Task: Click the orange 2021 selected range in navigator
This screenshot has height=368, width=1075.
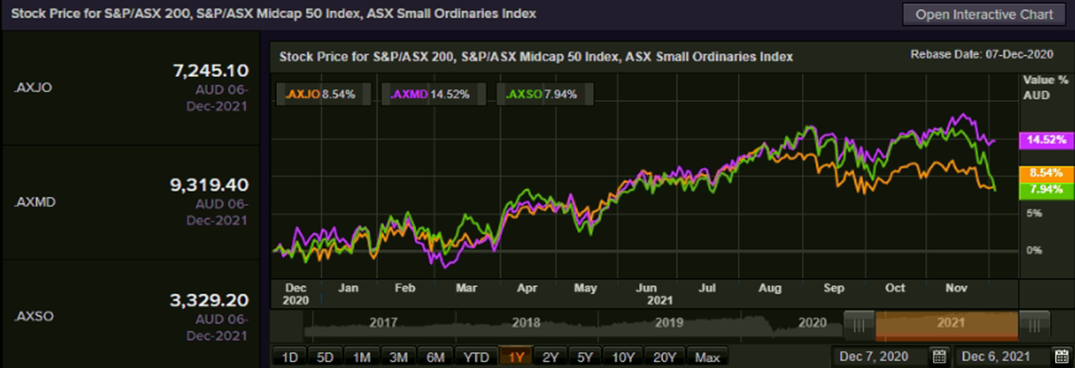Action: click(x=947, y=325)
